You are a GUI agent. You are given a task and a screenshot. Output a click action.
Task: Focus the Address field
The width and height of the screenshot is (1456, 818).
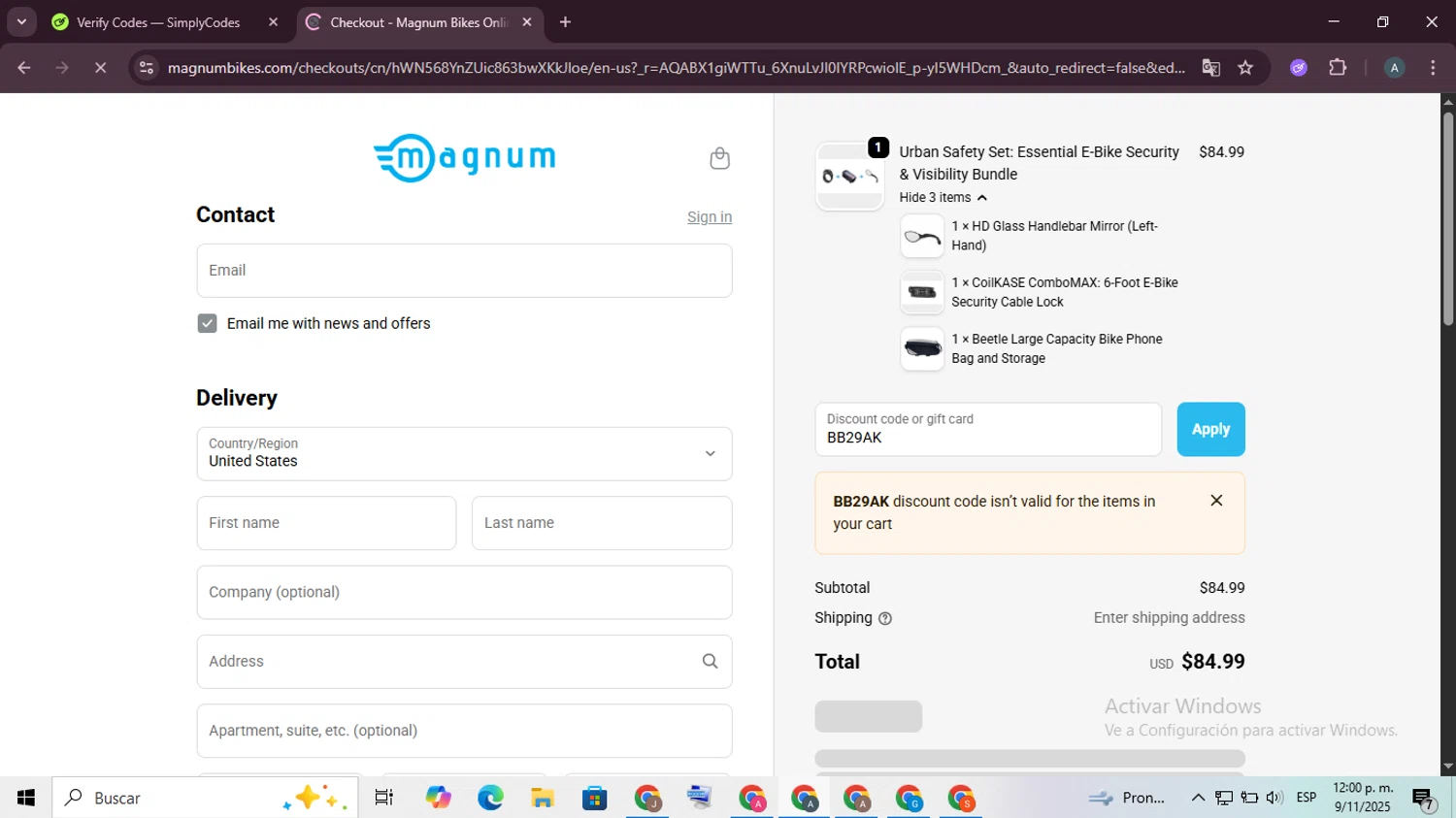point(464,662)
